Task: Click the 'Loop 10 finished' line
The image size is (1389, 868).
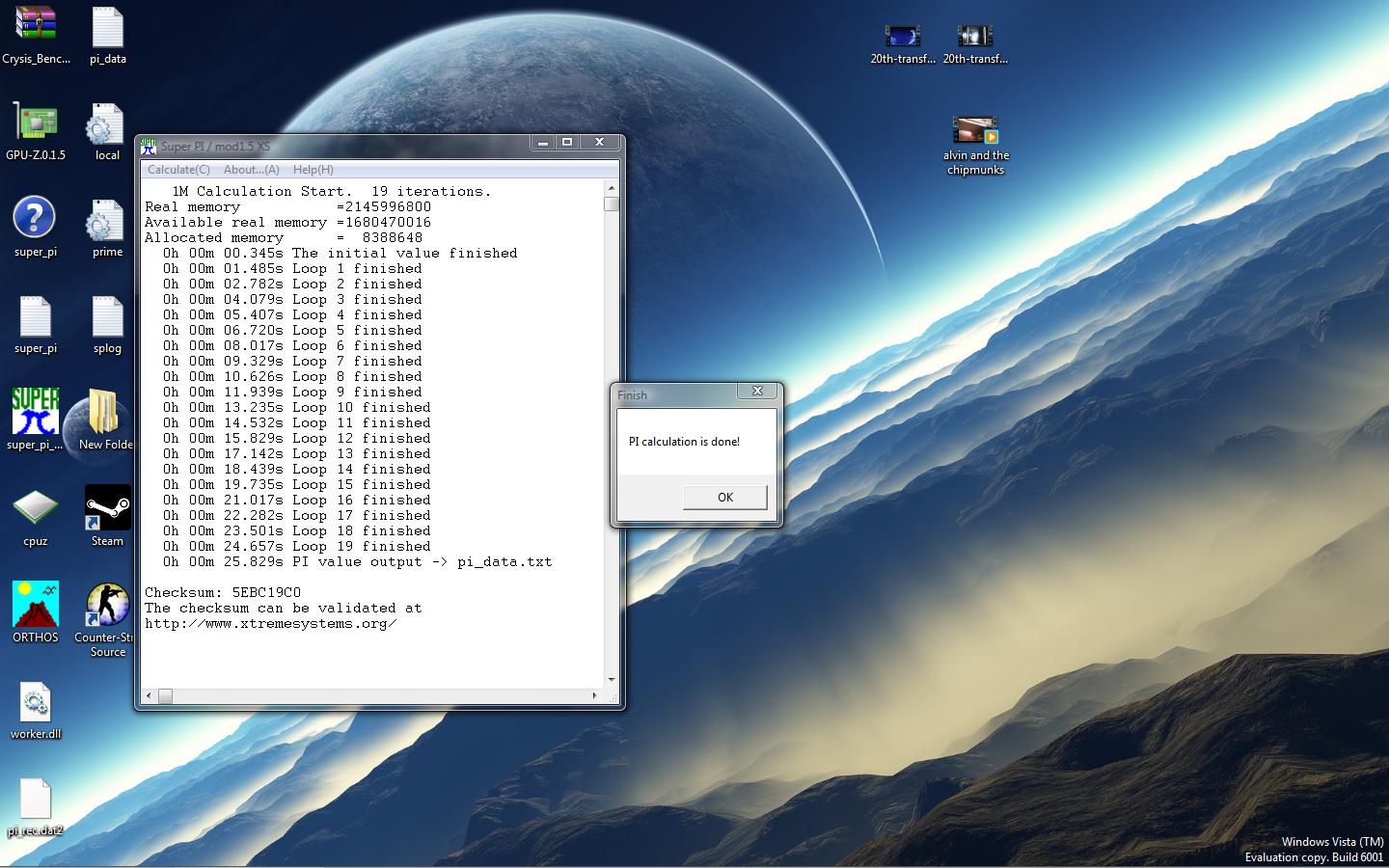Action: point(297,408)
